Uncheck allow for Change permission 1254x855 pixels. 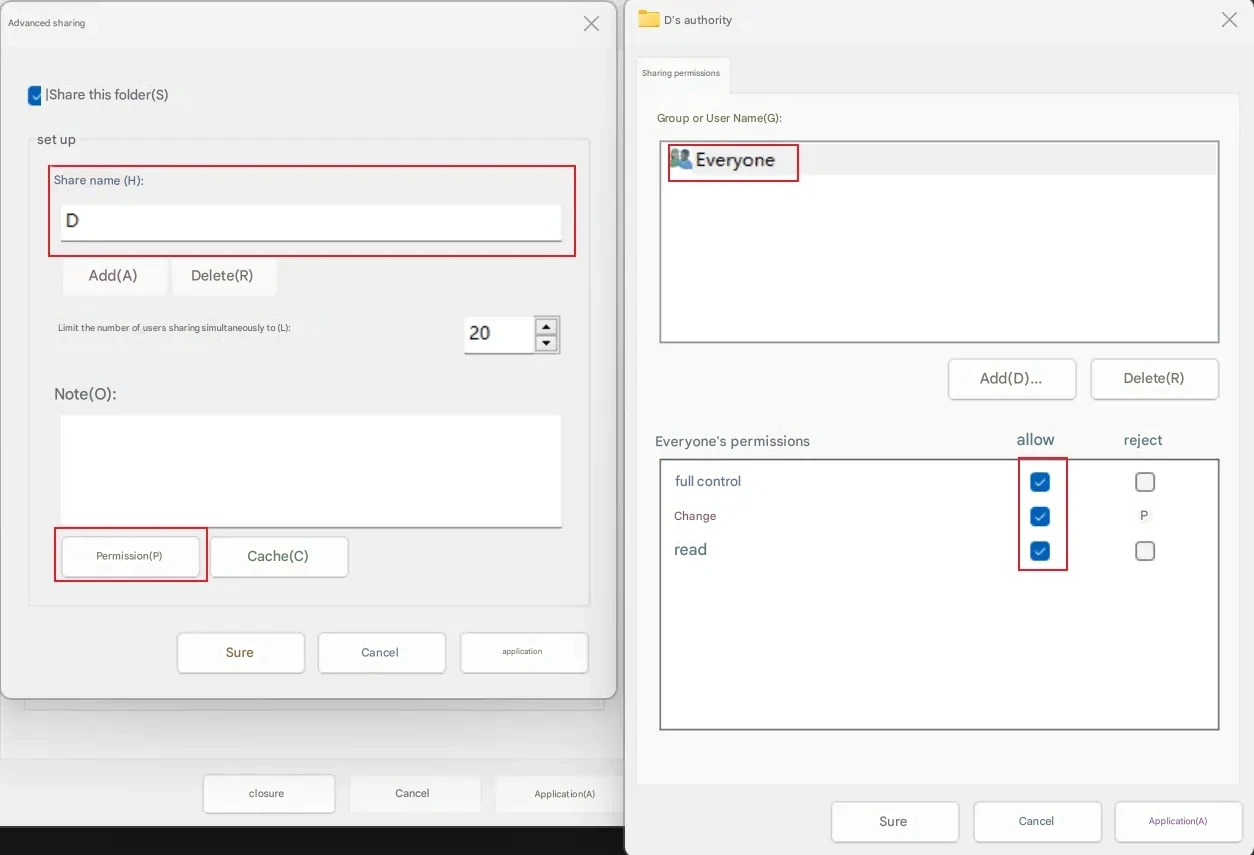pos(1040,516)
